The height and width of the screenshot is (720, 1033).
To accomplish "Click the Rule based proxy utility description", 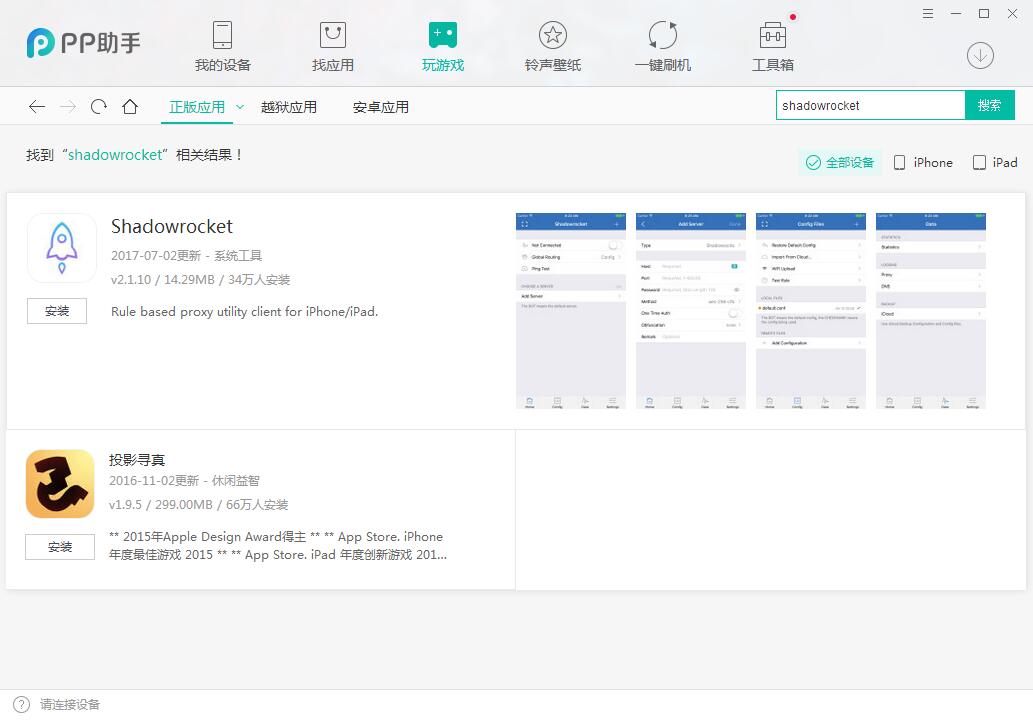I will [244, 312].
